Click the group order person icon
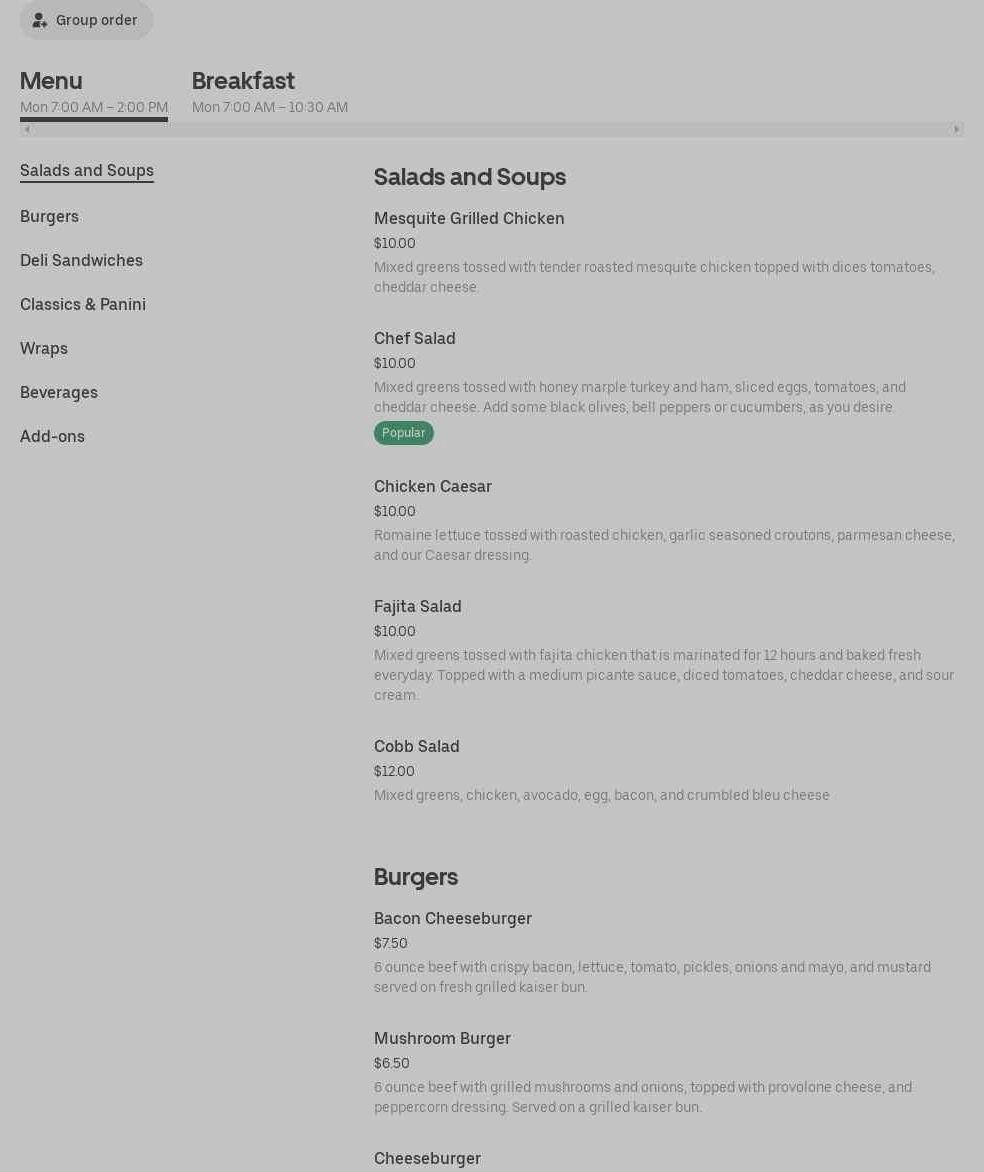Viewport: 984px width, 1172px height. click(x=40, y=20)
